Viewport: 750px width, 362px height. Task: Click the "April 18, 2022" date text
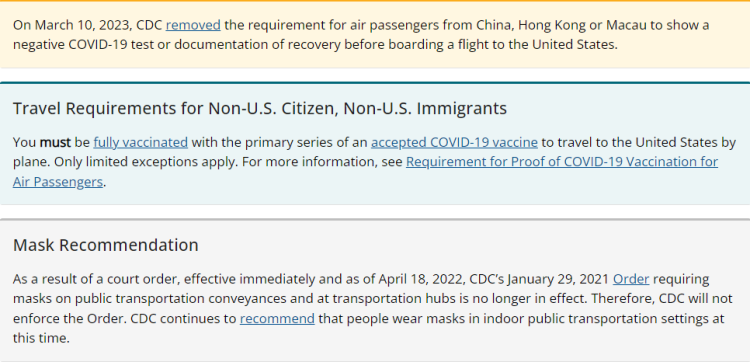click(421, 279)
